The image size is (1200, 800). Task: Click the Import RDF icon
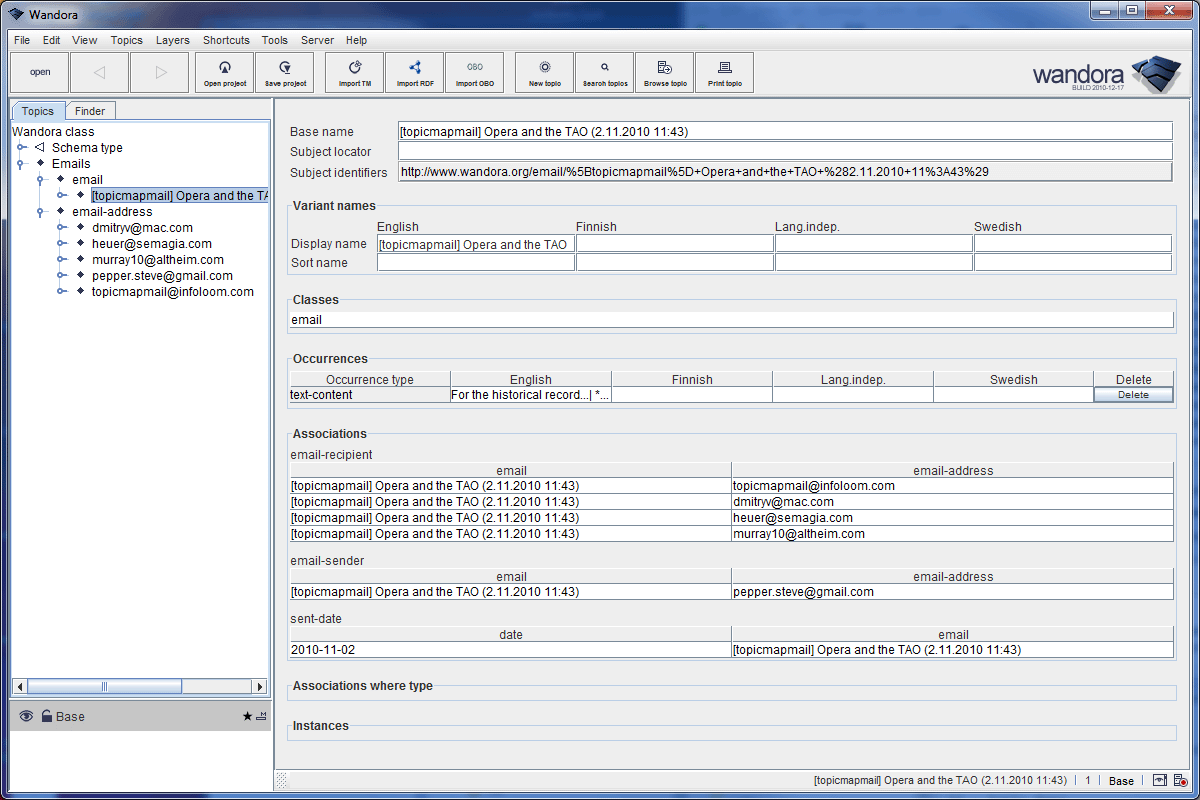coord(414,71)
